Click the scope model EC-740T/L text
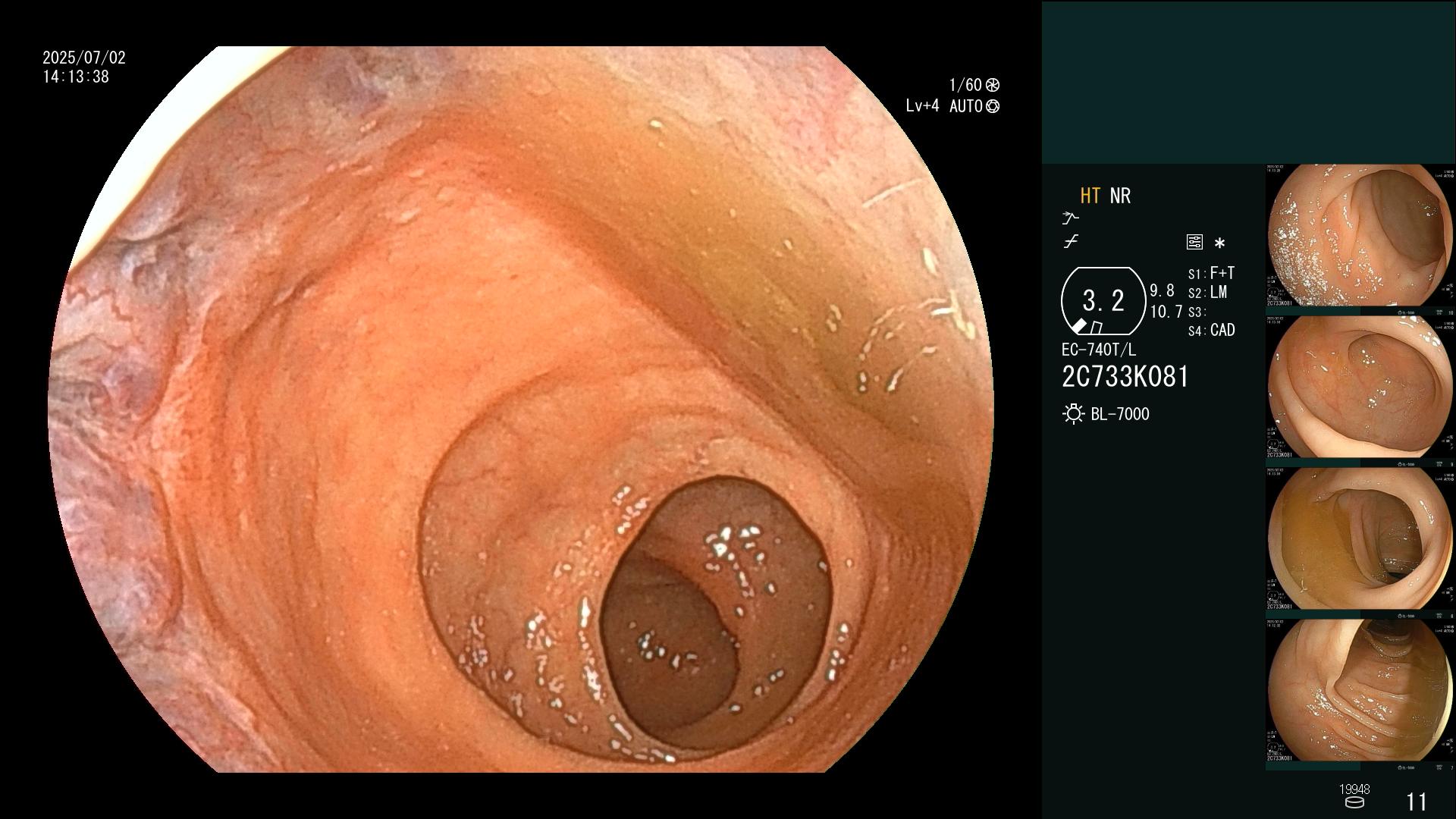Screen dimensions: 1456x819 [x=1099, y=350]
